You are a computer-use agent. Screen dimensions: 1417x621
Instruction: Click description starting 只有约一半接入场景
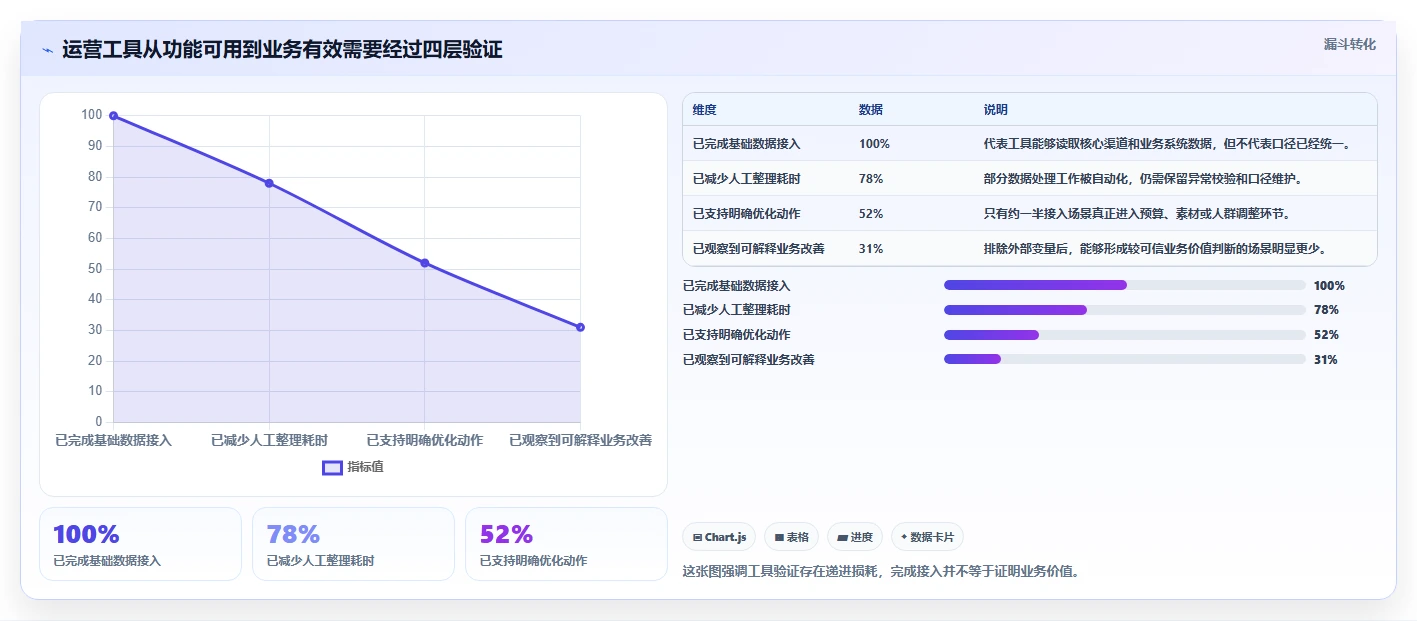pos(1136,214)
